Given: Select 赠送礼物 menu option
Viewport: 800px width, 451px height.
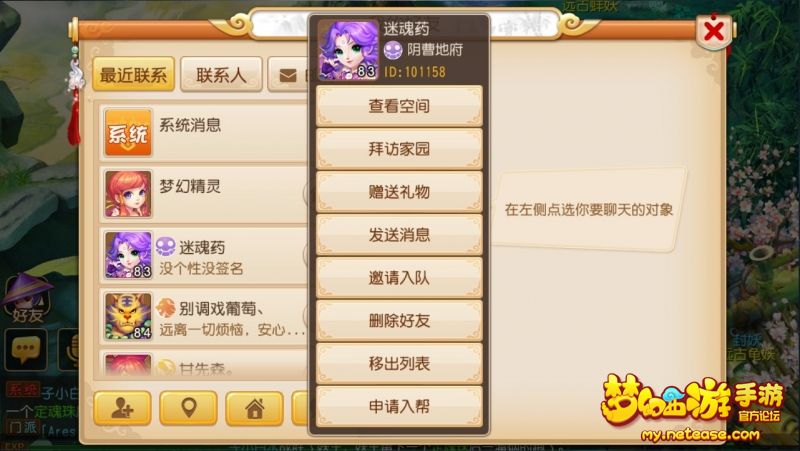Looking at the screenshot, I should tap(399, 192).
